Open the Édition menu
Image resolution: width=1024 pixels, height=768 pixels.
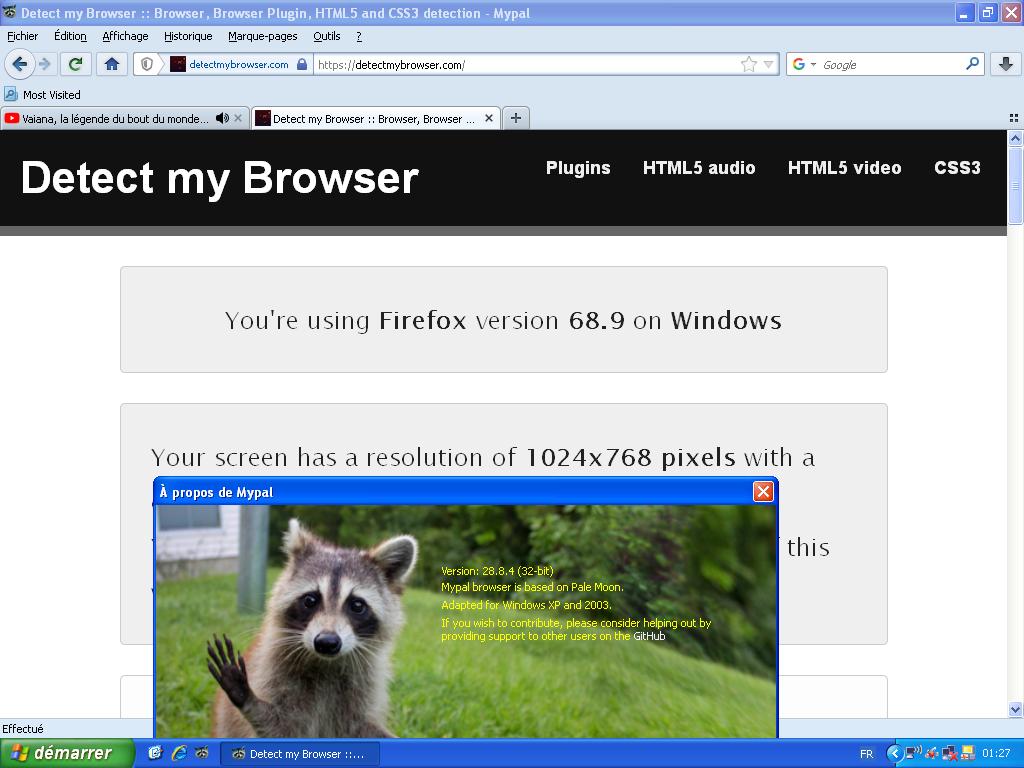pos(70,36)
